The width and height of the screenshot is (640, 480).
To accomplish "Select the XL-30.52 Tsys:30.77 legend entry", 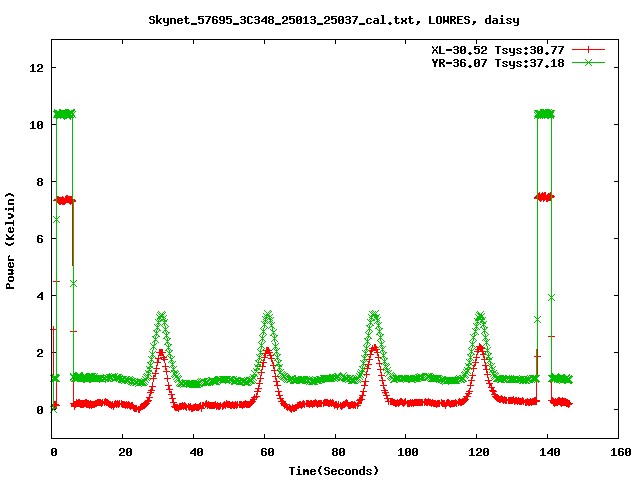I will click(x=498, y=50).
